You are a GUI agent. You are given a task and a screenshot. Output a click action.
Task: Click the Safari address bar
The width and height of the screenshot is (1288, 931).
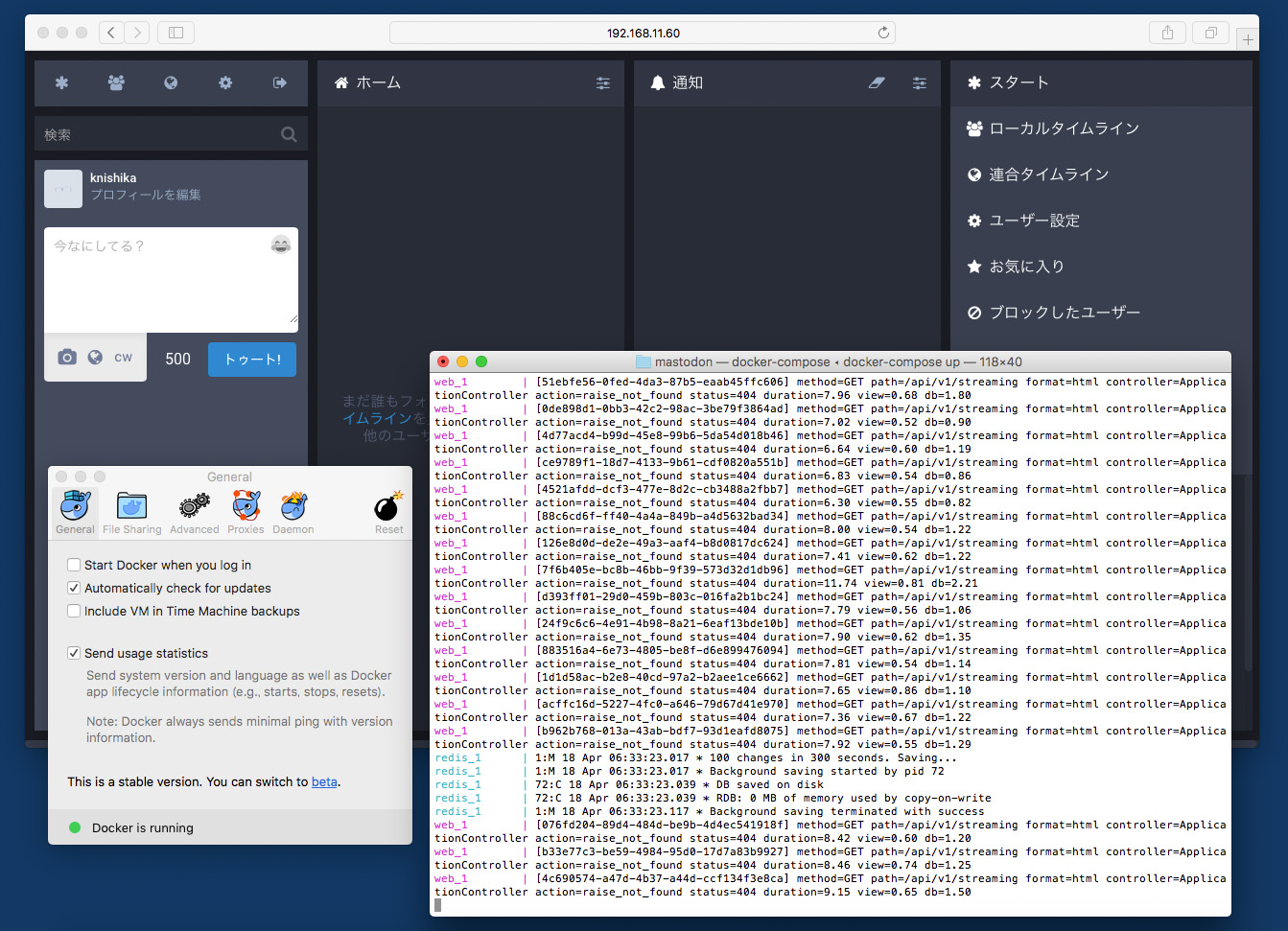[x=642, y=32]
